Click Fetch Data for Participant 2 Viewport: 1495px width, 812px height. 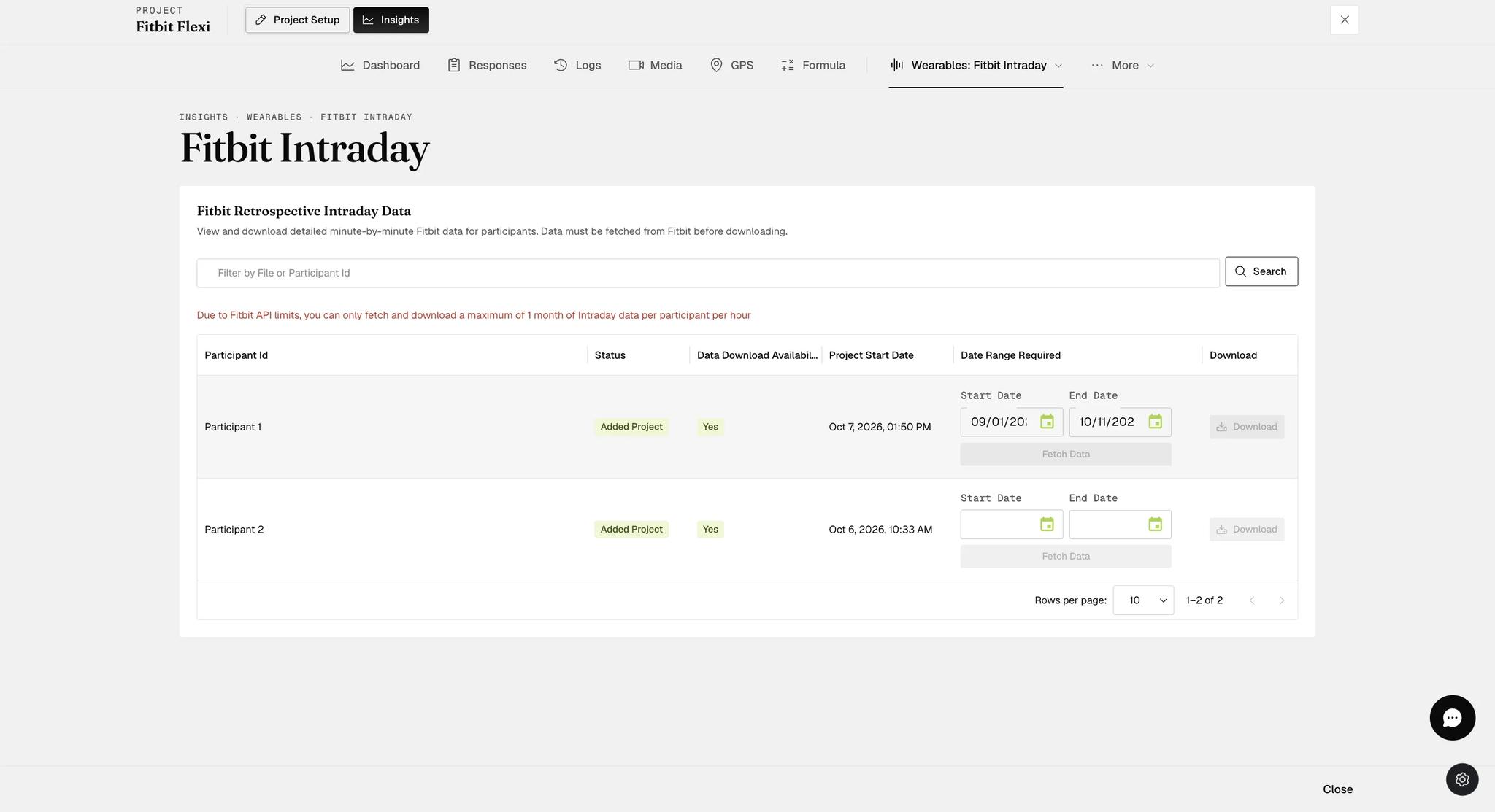(x=1066, y=556)
